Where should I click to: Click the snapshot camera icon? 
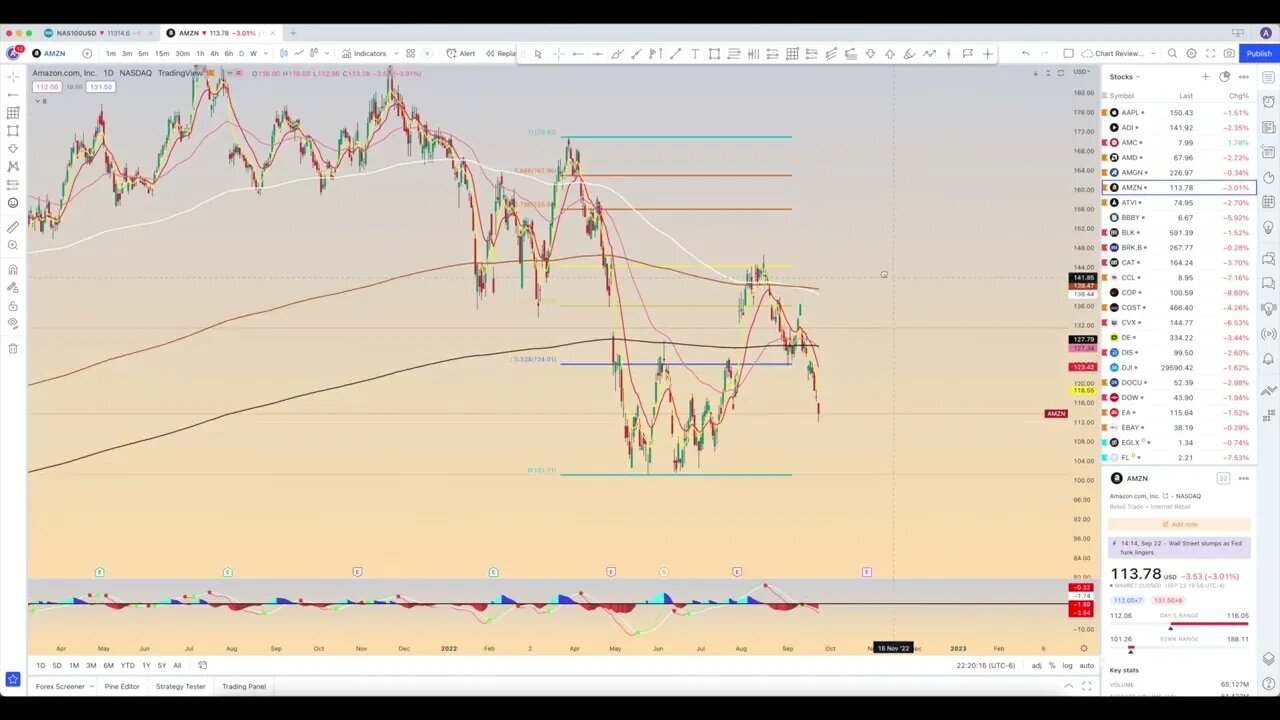click(x=1229, y=53)
